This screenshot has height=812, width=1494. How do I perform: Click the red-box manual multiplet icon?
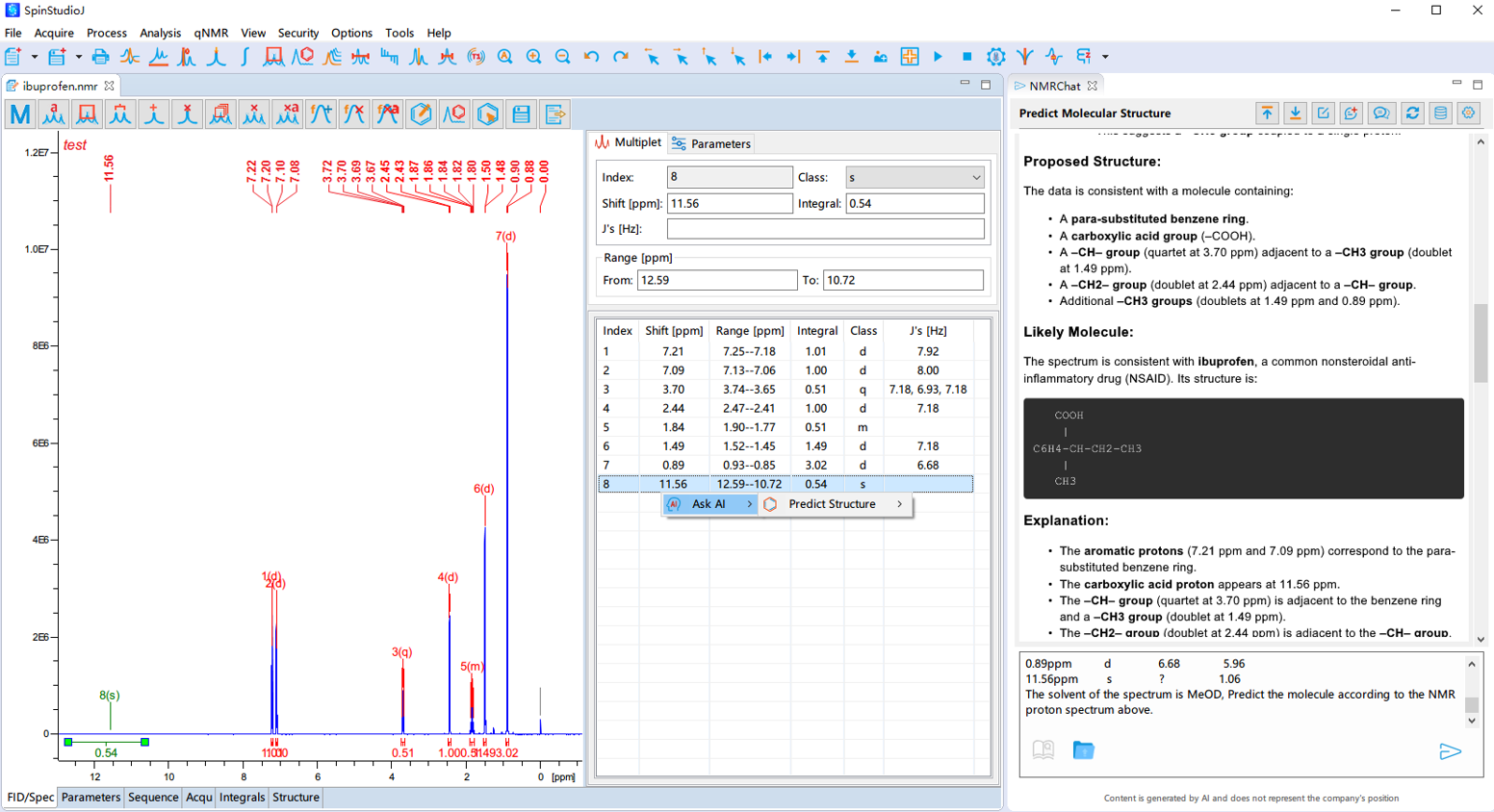click(87, 114)
